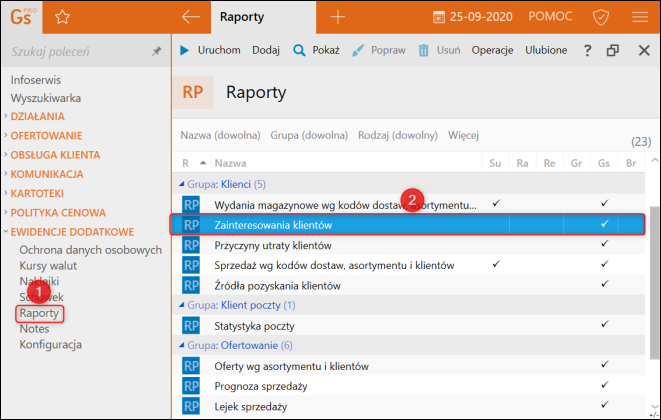The height and width of the screenshot is (420, 661).
Task: Open the POMOC menu
Action: 550,16
